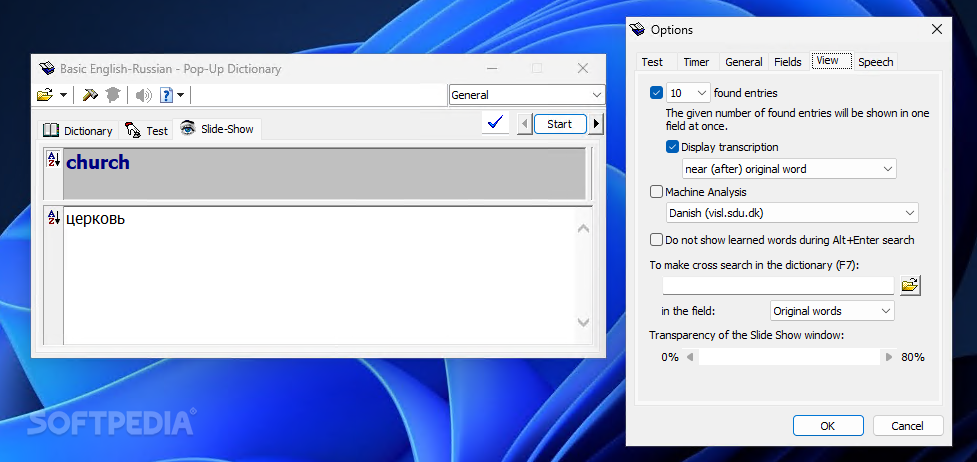Click the Start button
This screenshot has width=977, height=462.
click(560, 124)
